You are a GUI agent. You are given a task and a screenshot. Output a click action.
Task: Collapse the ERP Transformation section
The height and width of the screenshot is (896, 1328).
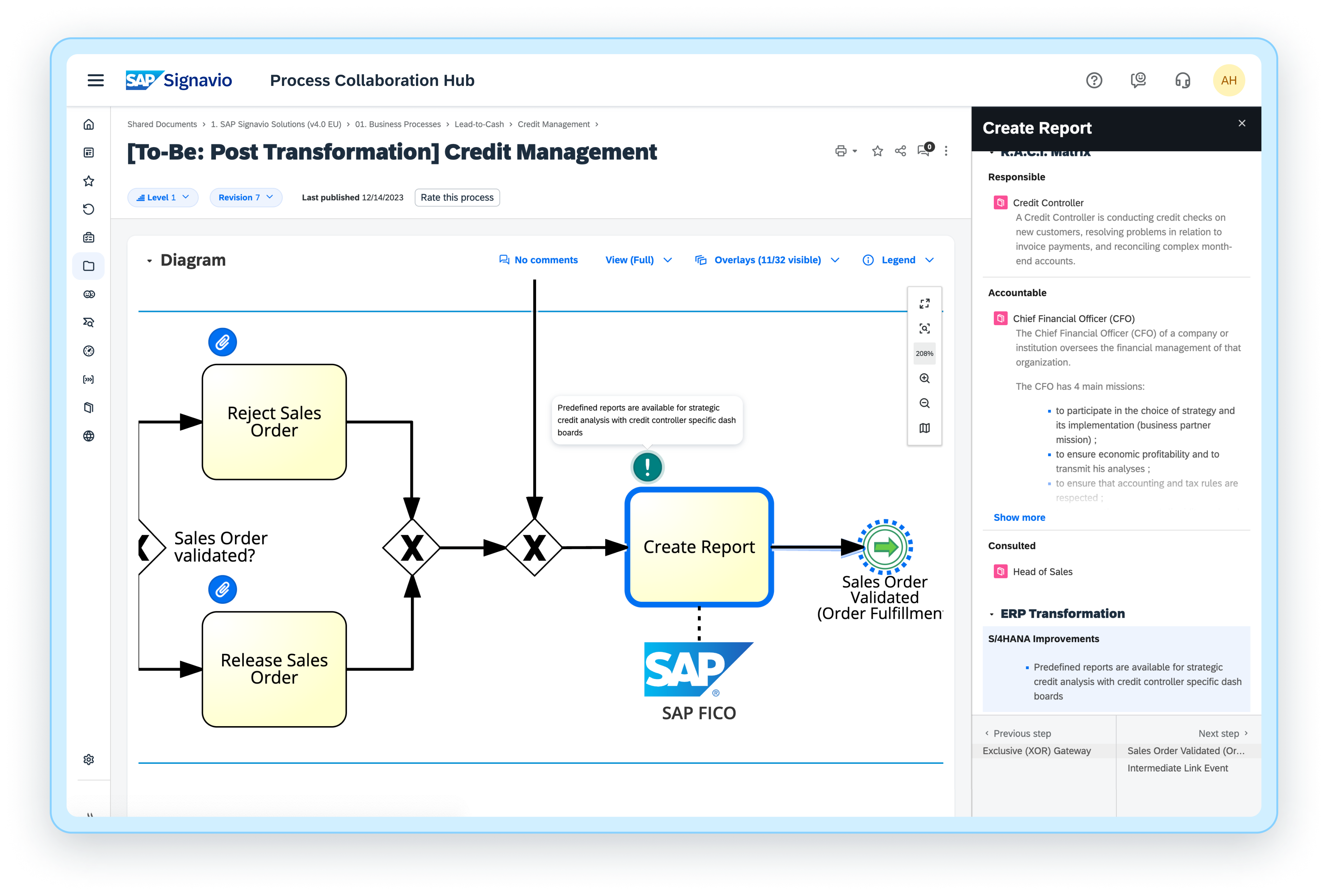click(x=991, y=614)
